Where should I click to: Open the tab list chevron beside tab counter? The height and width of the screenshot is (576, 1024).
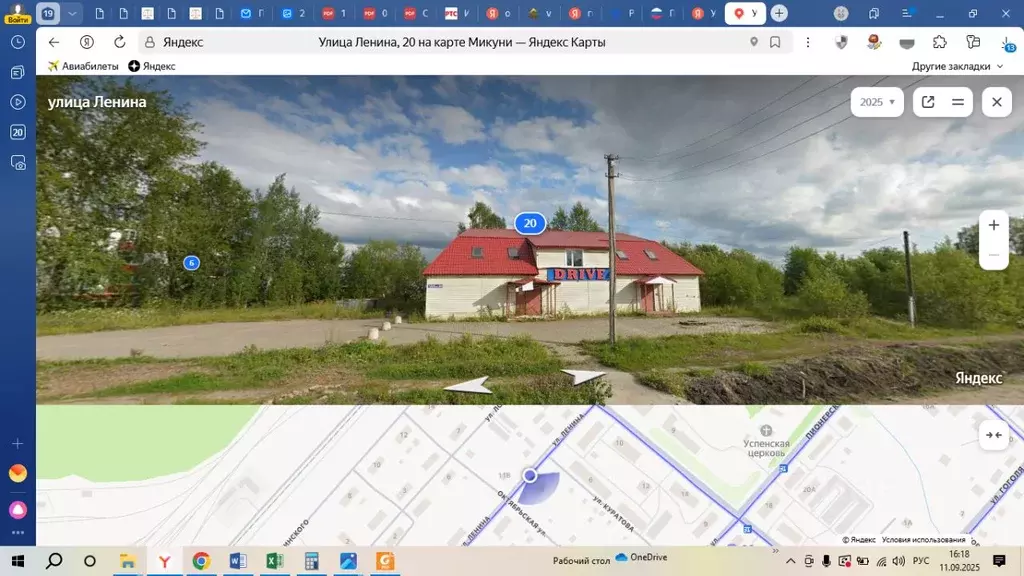coord(70,13)
